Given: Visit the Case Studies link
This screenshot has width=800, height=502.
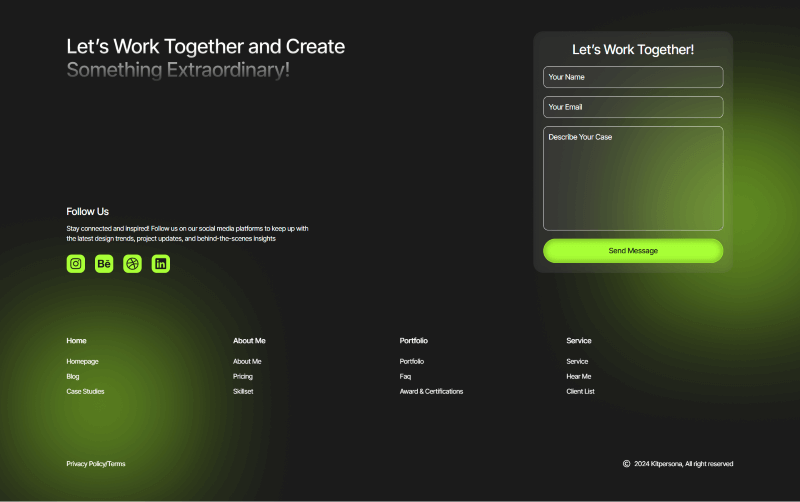Looking at the screenshot, I should click(85, 391).
